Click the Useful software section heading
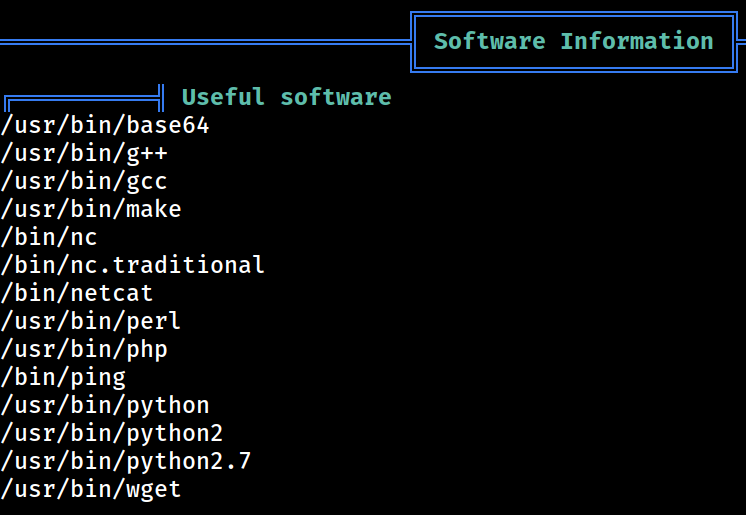The image size is (746, 515). coord(286,97)
